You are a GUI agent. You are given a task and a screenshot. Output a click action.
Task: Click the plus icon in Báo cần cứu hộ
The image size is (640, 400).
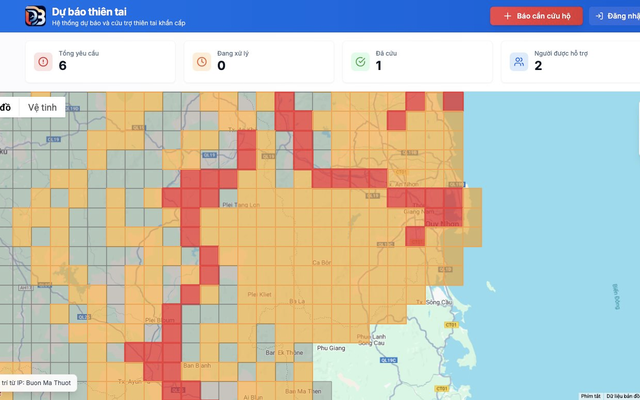[508, 16]
